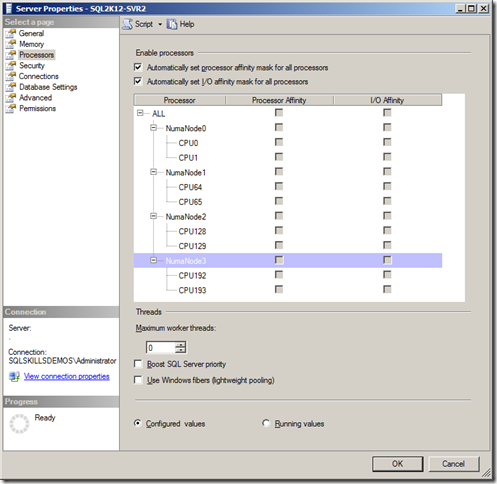The width and height of the screenshot is (497, 484).
Task: Switch to the Security page
Action: (x=32, y=65)
